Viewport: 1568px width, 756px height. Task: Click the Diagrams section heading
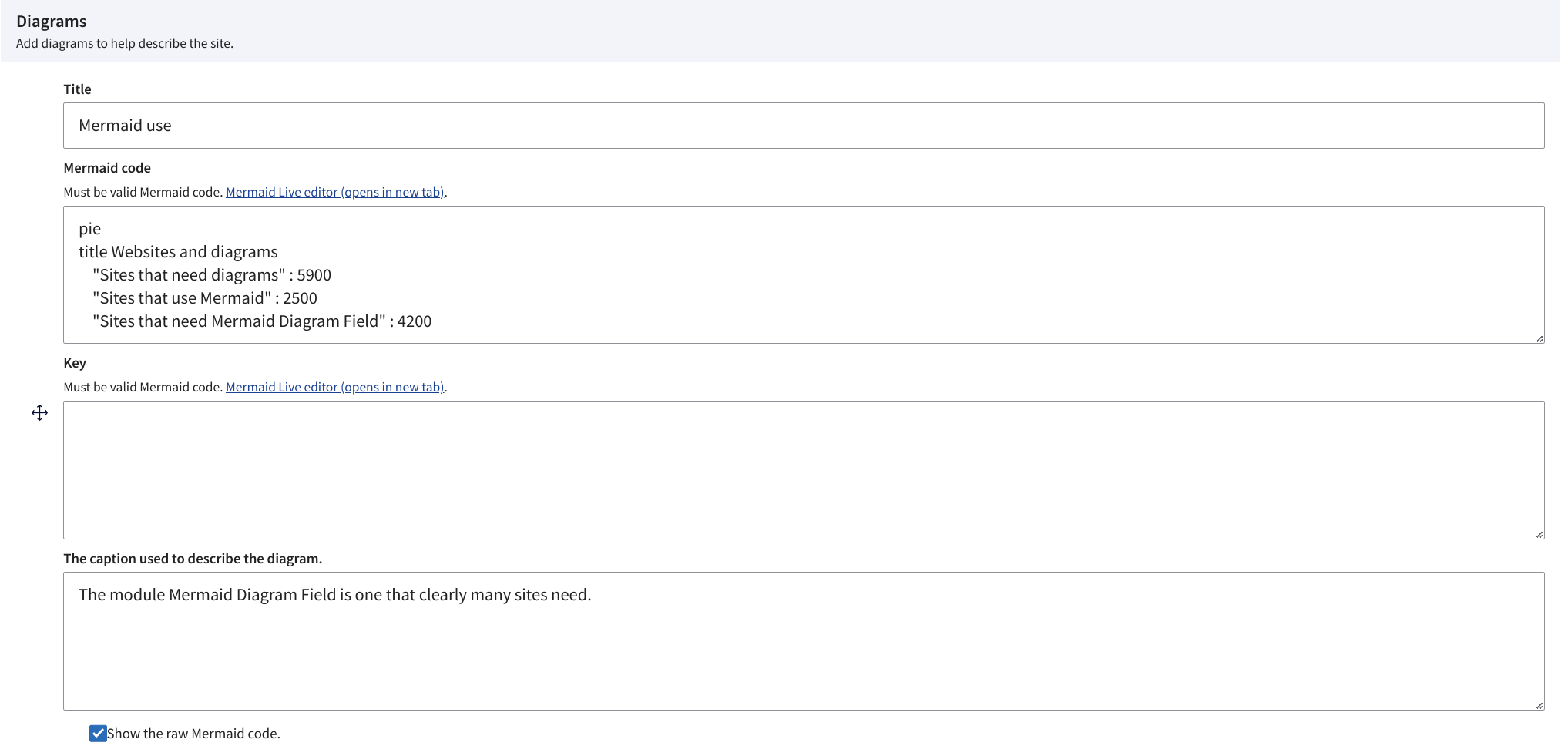[52, 22]
